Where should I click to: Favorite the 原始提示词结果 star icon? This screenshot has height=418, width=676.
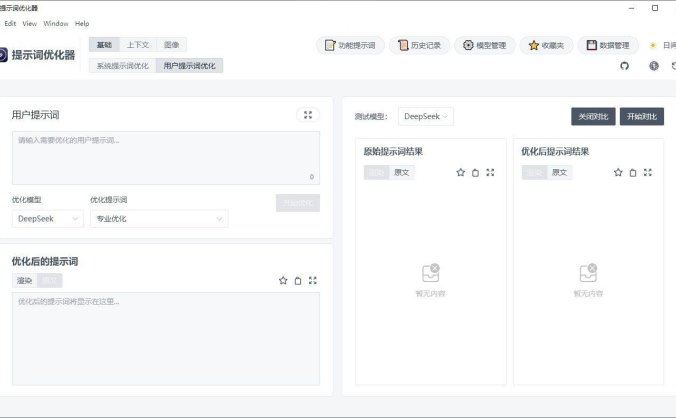pyautogui.click(x=460, y=172)
